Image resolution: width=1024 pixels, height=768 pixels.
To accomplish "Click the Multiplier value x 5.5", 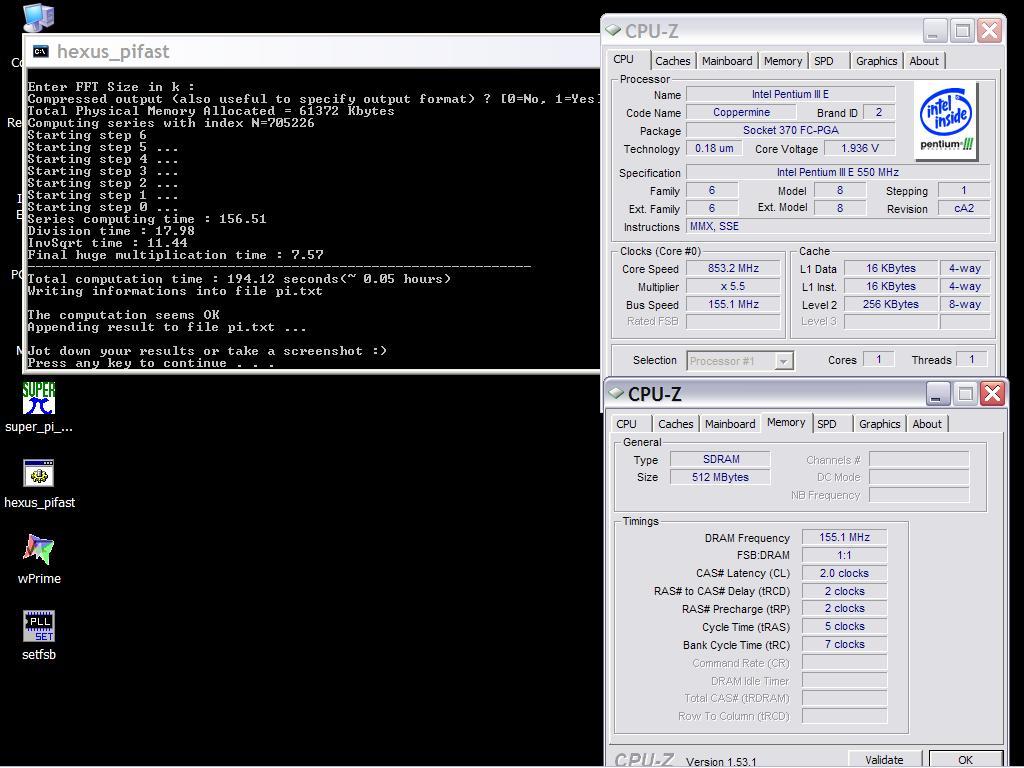I will pos(733,286).
